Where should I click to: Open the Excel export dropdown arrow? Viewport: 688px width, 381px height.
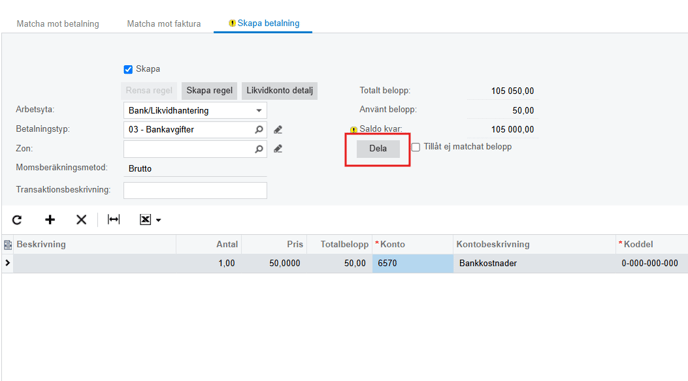click(x=158, y=220)
